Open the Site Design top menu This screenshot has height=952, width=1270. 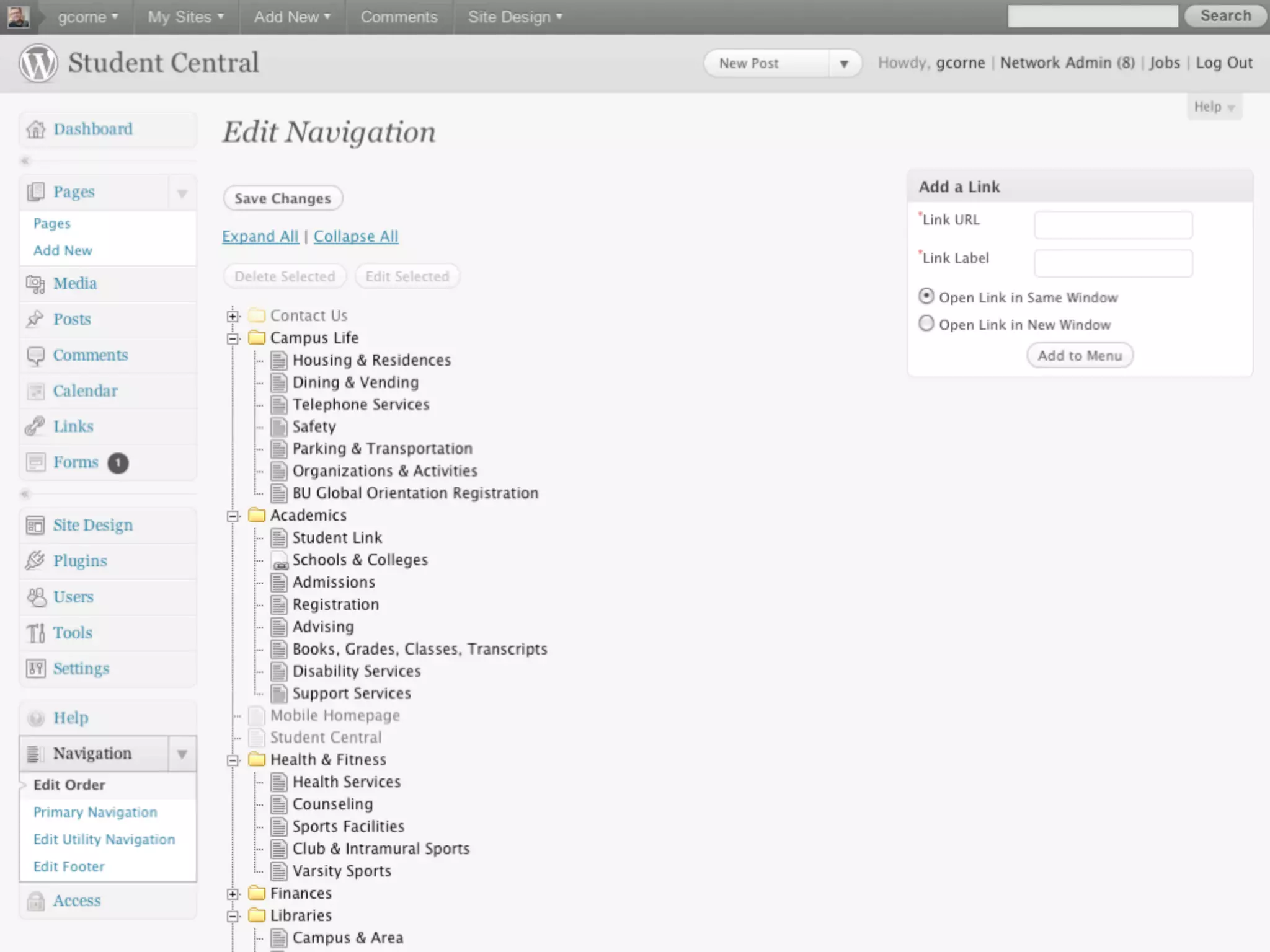[x=515, y=17]
